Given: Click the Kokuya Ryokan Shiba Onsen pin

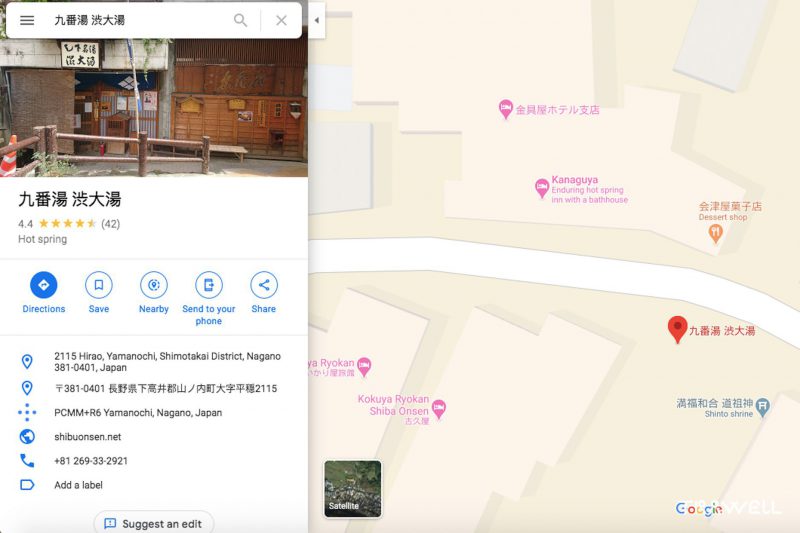Looking at the screenshot, I should click(x=439, y=409).
